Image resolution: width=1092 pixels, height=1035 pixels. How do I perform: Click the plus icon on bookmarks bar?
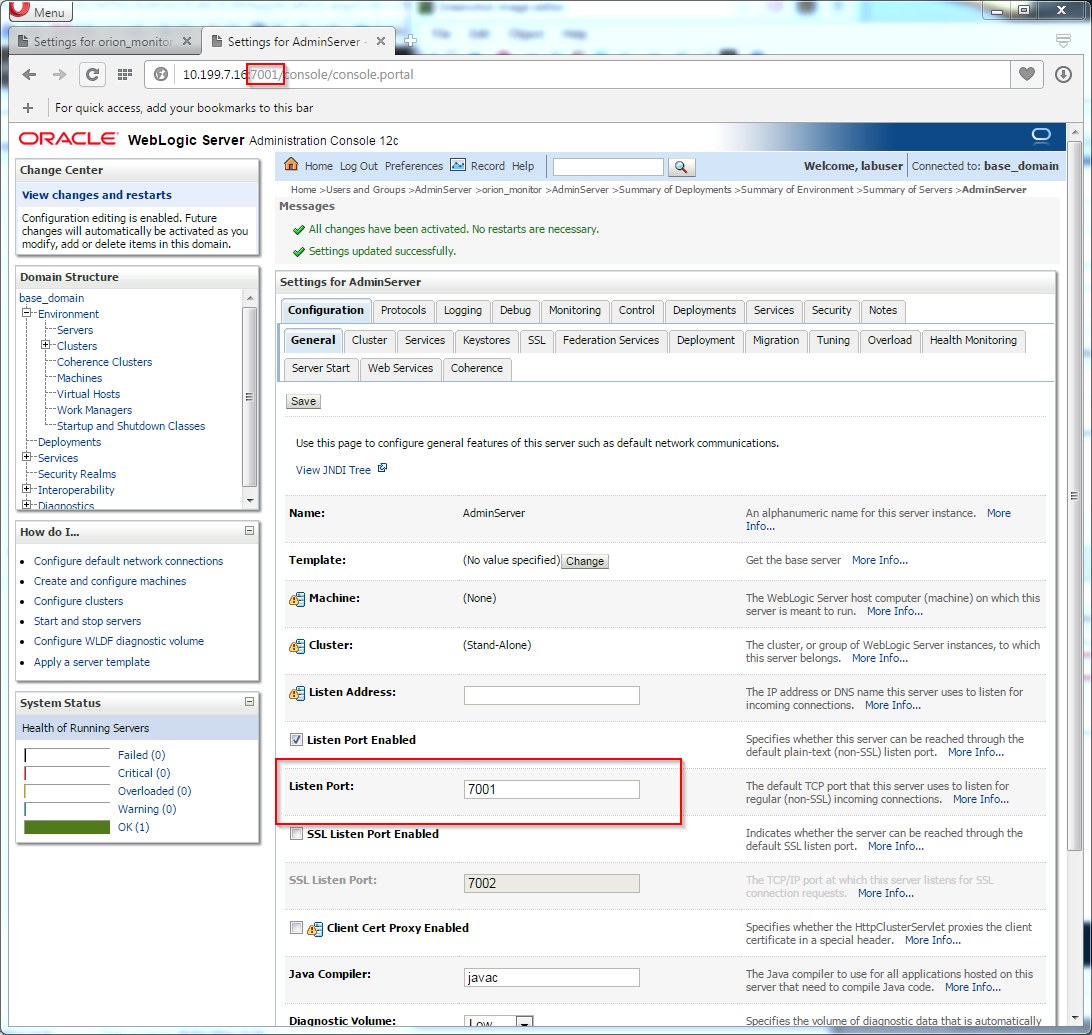tap(28, 108)
